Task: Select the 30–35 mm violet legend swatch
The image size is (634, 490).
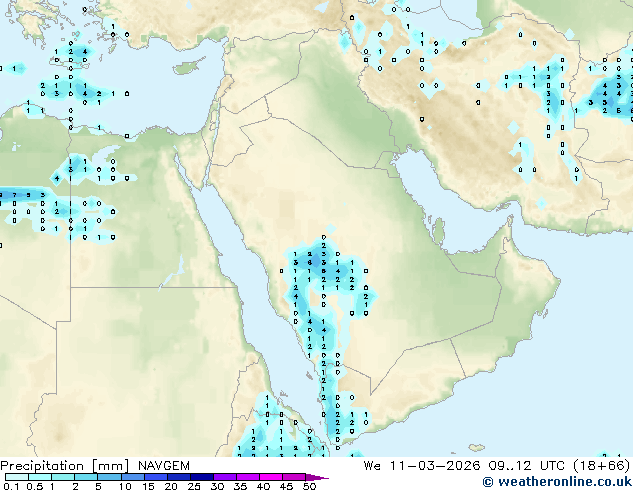Action: 225,477
